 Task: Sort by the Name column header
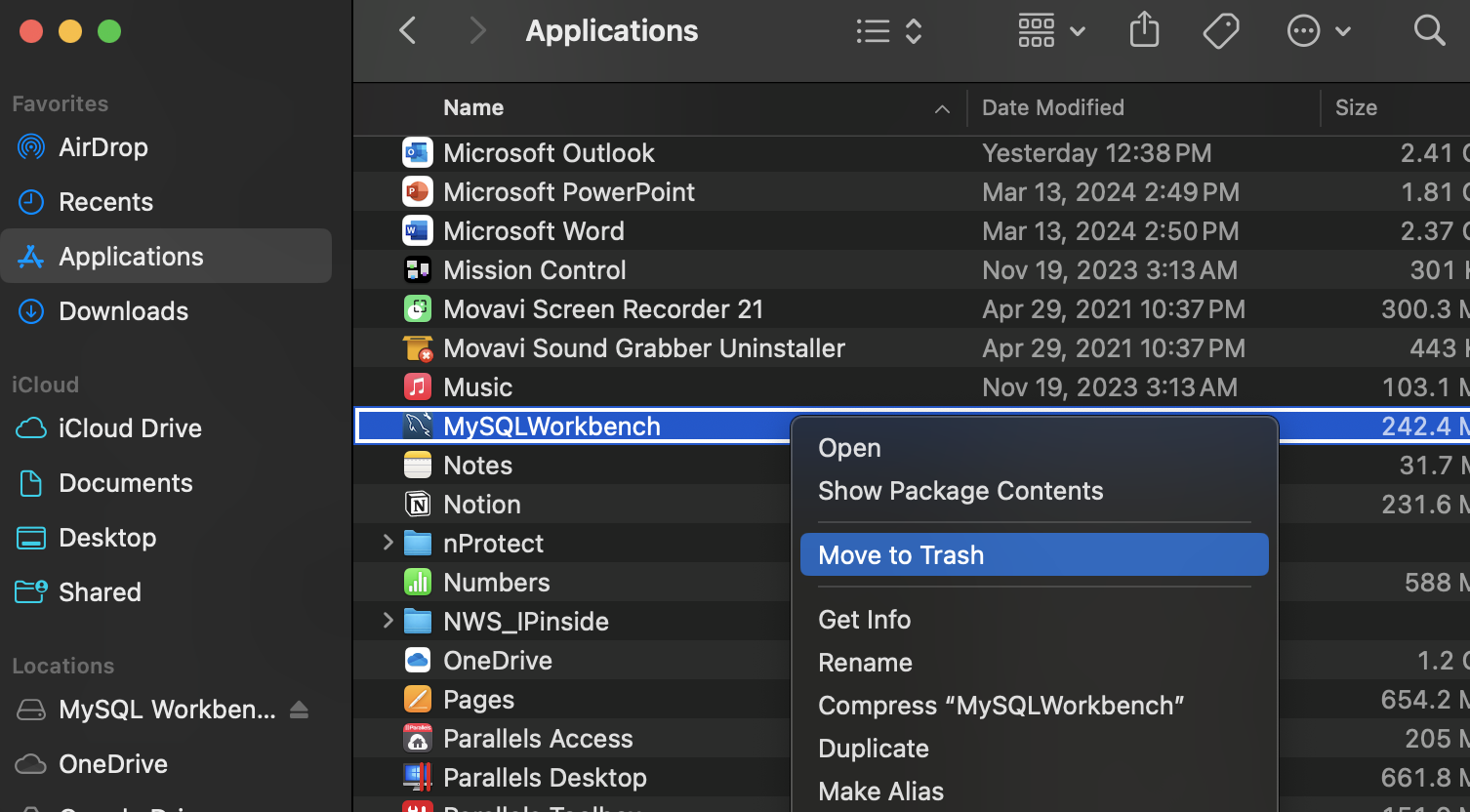click(x=473, y=107)
